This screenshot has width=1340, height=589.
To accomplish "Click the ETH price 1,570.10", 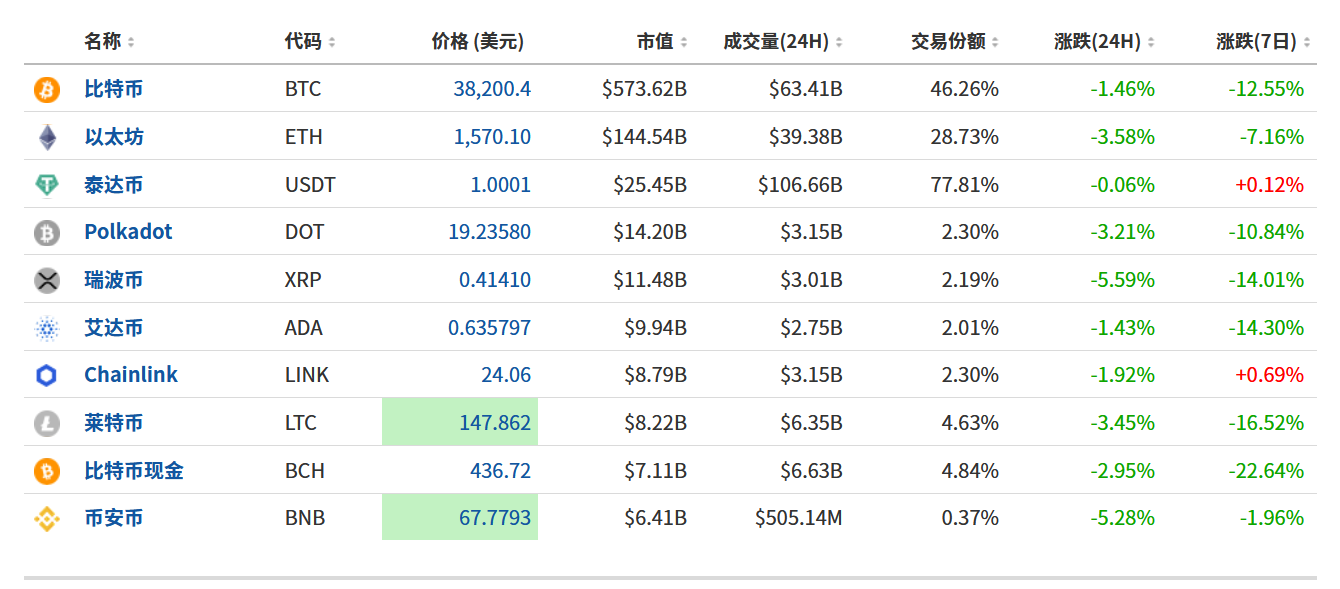I will click(x=492, y=137).
